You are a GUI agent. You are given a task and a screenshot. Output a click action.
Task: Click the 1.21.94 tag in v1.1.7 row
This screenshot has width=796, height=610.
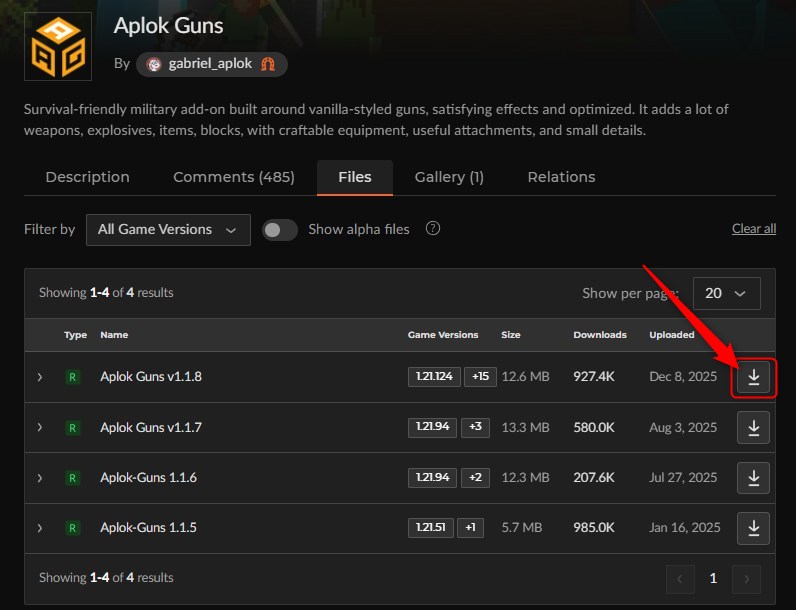(433, 427)
